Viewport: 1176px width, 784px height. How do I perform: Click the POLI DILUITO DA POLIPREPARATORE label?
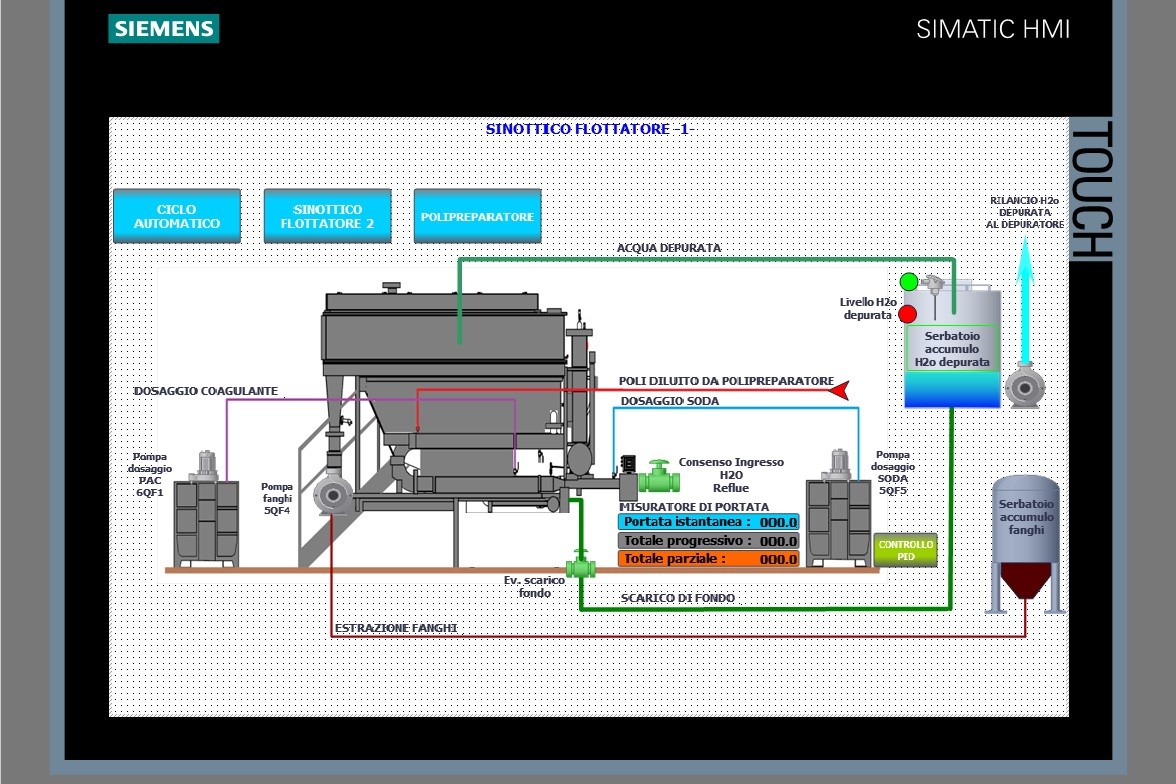coord(726,381)
